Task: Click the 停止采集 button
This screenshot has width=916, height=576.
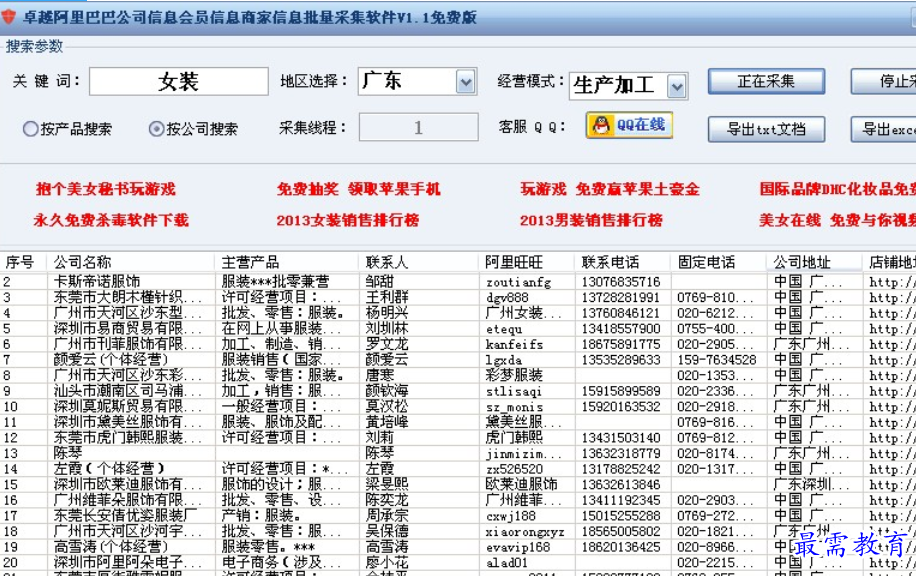Action: pos(883,81)
